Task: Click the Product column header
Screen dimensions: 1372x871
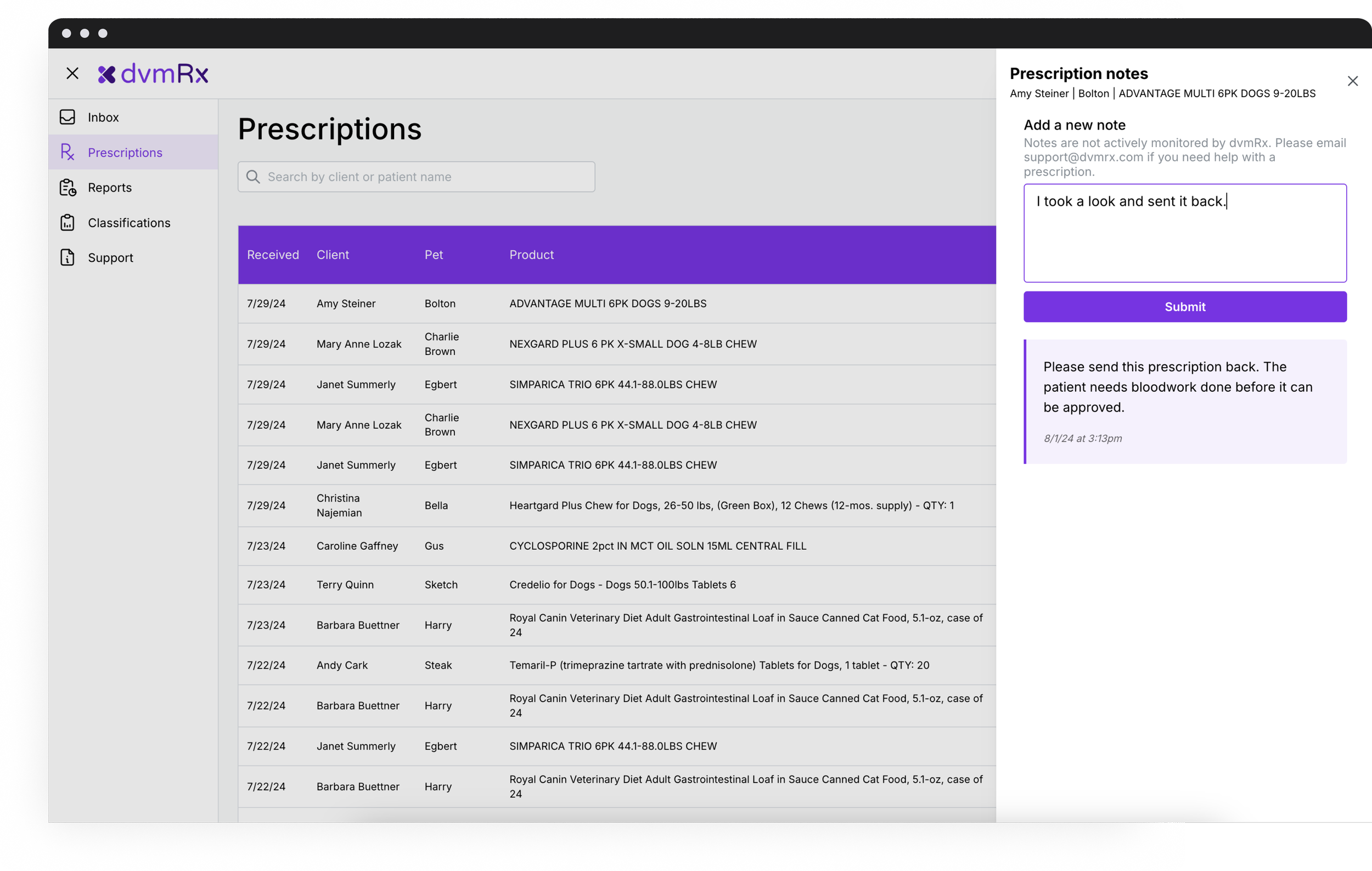Action: coord(532,255)
